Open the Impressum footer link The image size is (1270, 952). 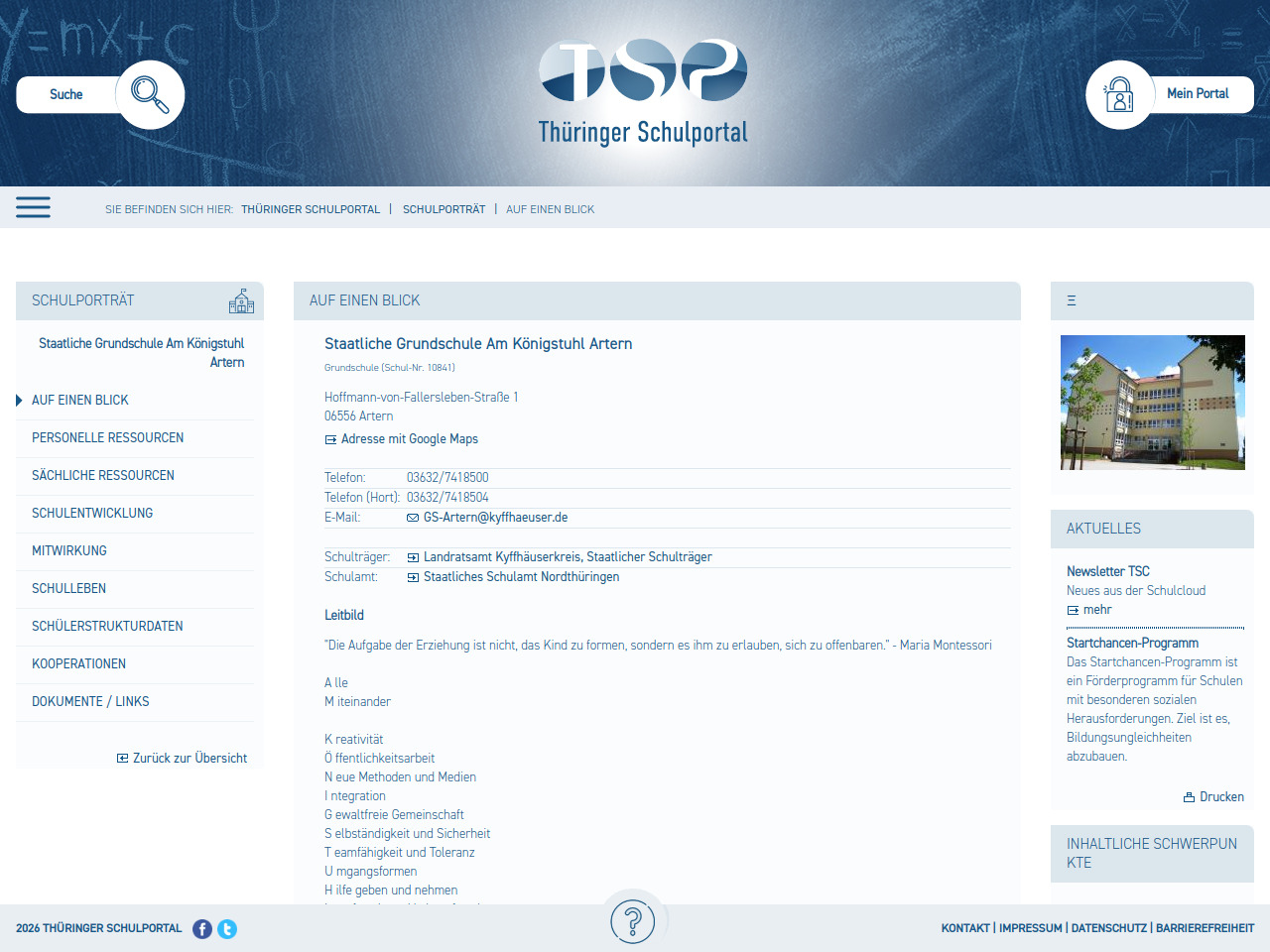(x=1030, y=928)
